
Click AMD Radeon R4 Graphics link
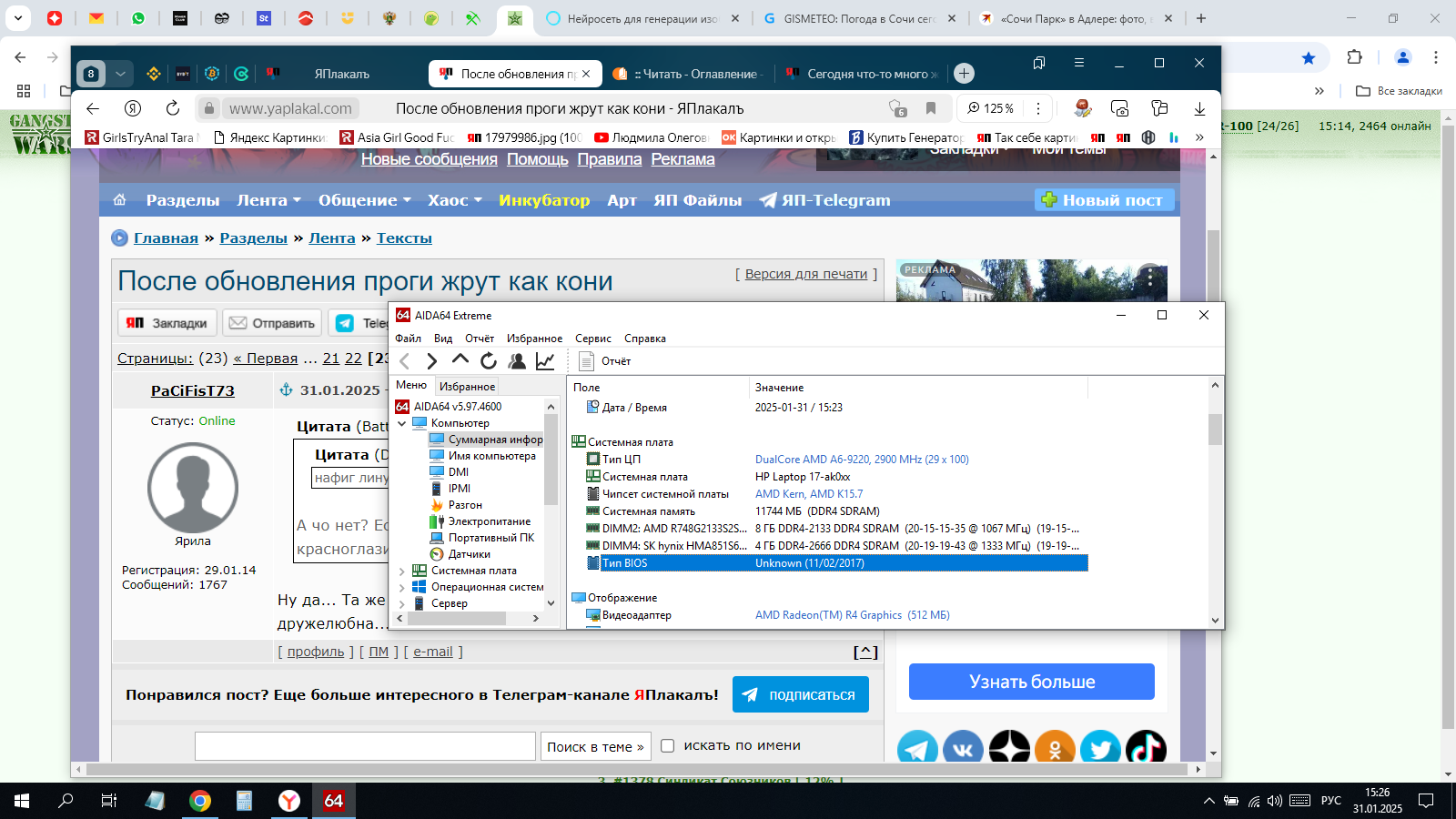tap(852, 615)
